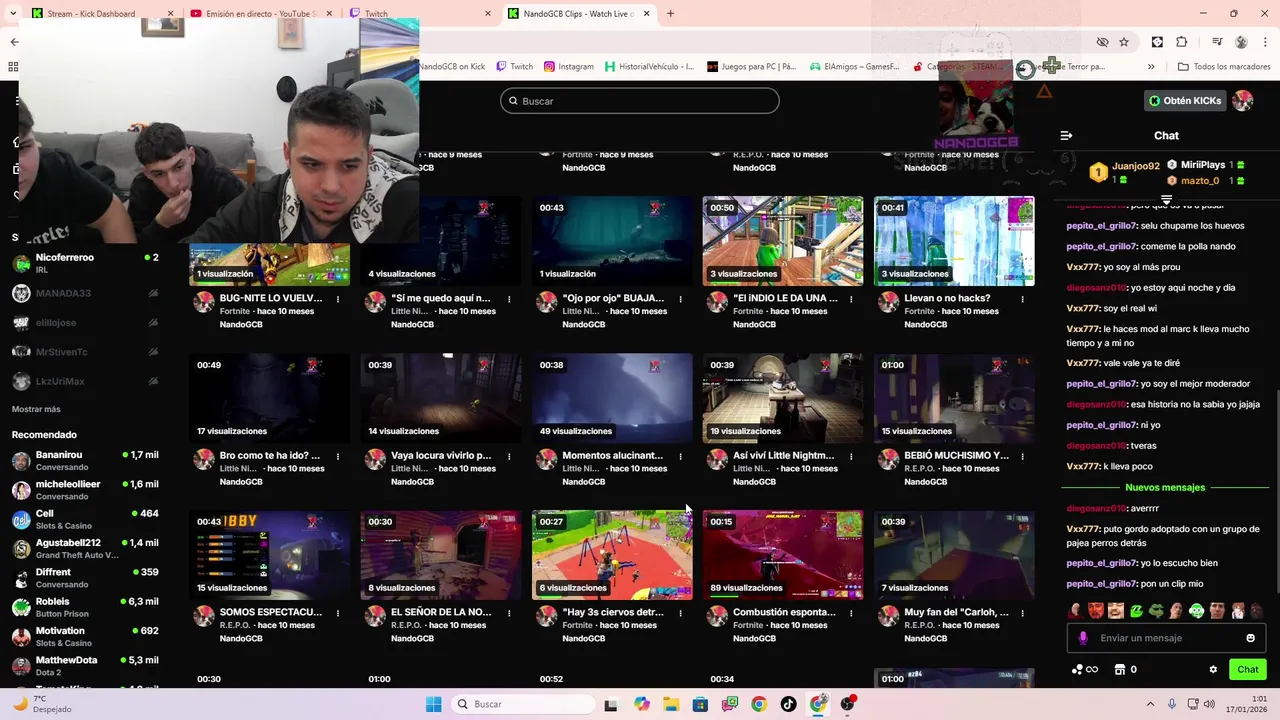This screenshot has height=720, width=1280.
Task: Switch to Emisión en directo YouTube tab
Action: coord(261,14)
